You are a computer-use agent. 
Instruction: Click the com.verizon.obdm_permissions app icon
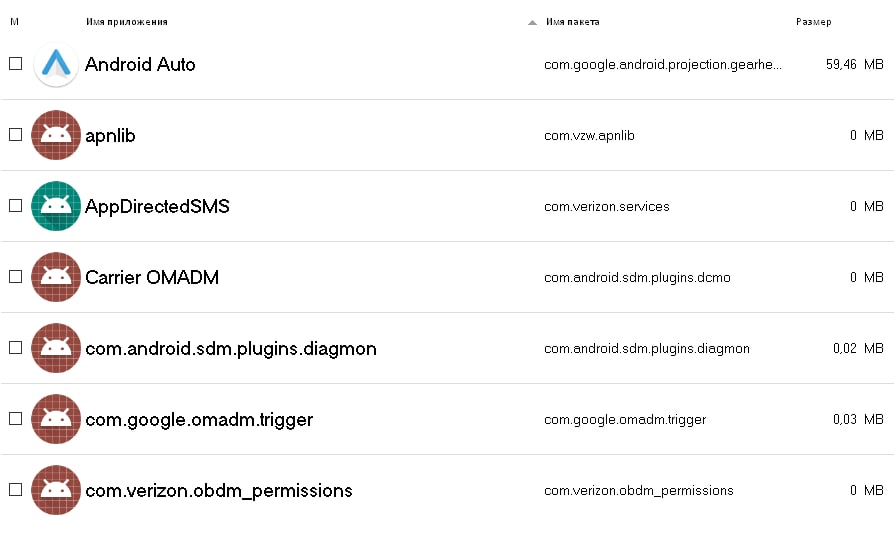pyautogui.click(x=56, y=490)
